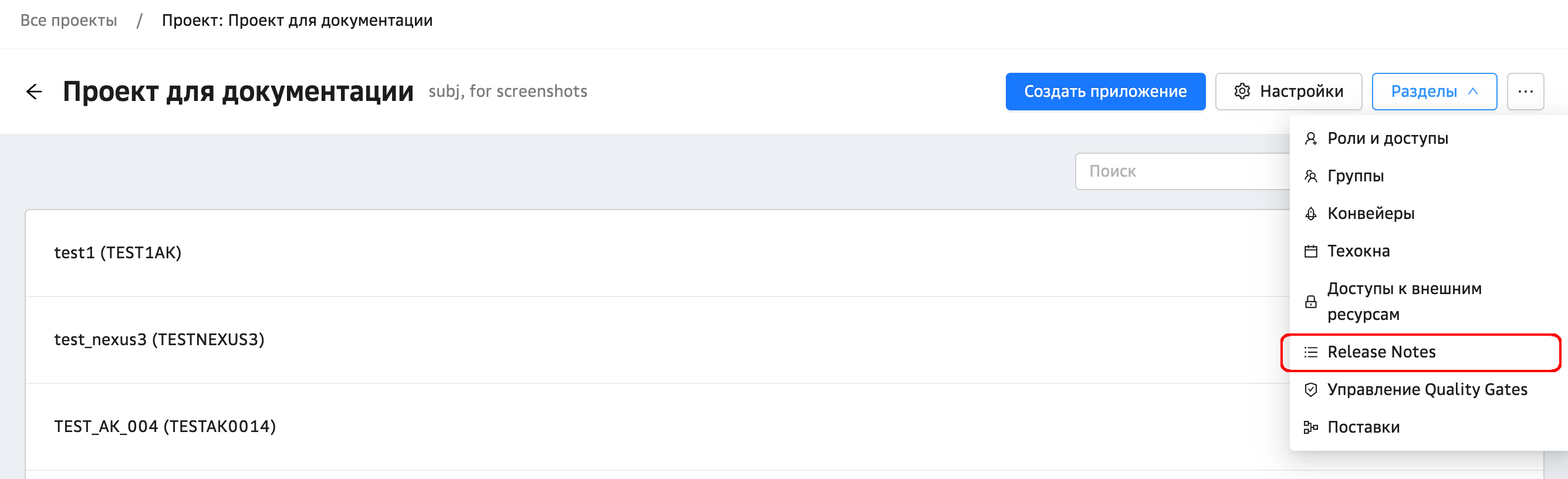
Task: Open the three-dots more actions menu
Action: (x=1525, y=92)
